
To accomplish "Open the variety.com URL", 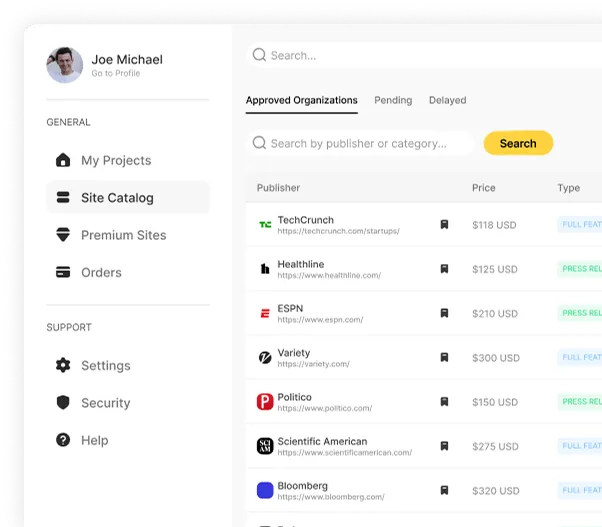I will coord(313,364).
